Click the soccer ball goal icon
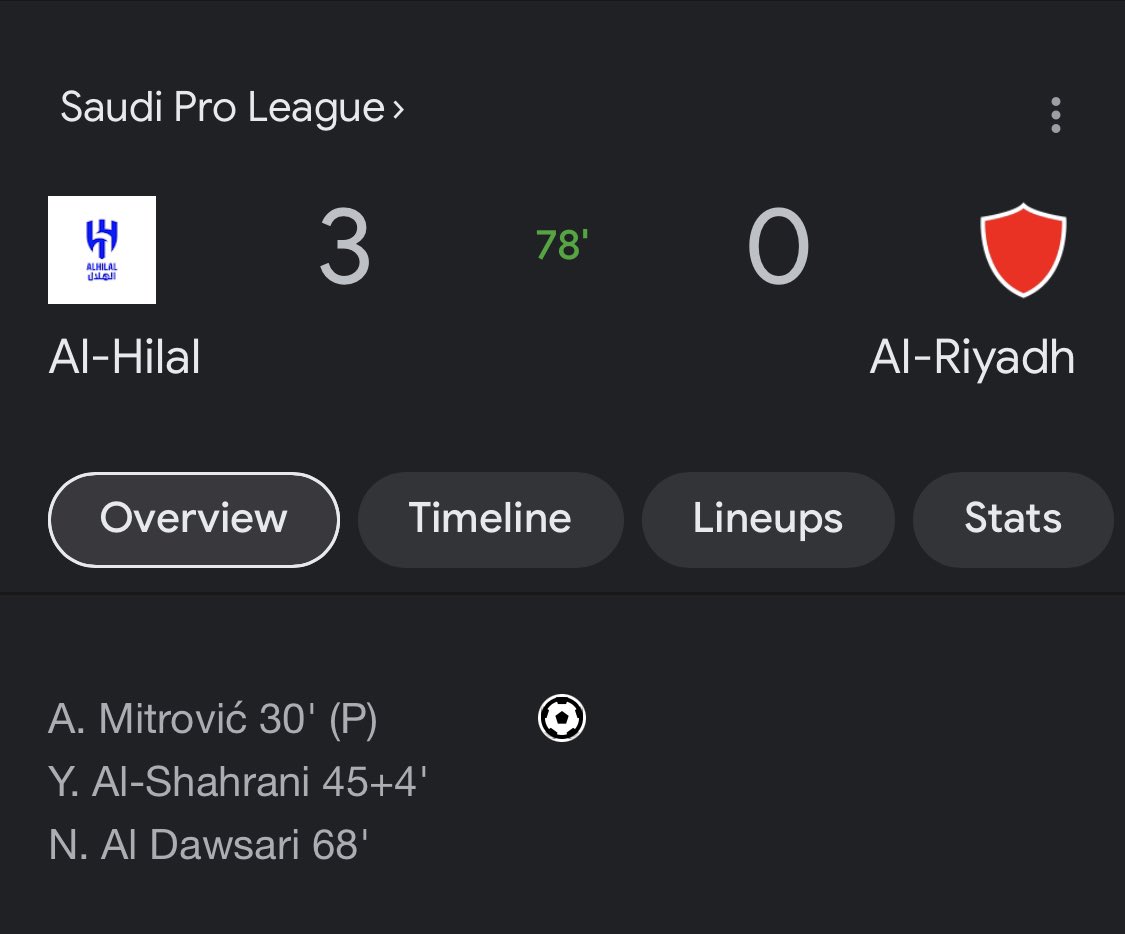This screenshot has height=934, width=1125. (562, 717)
